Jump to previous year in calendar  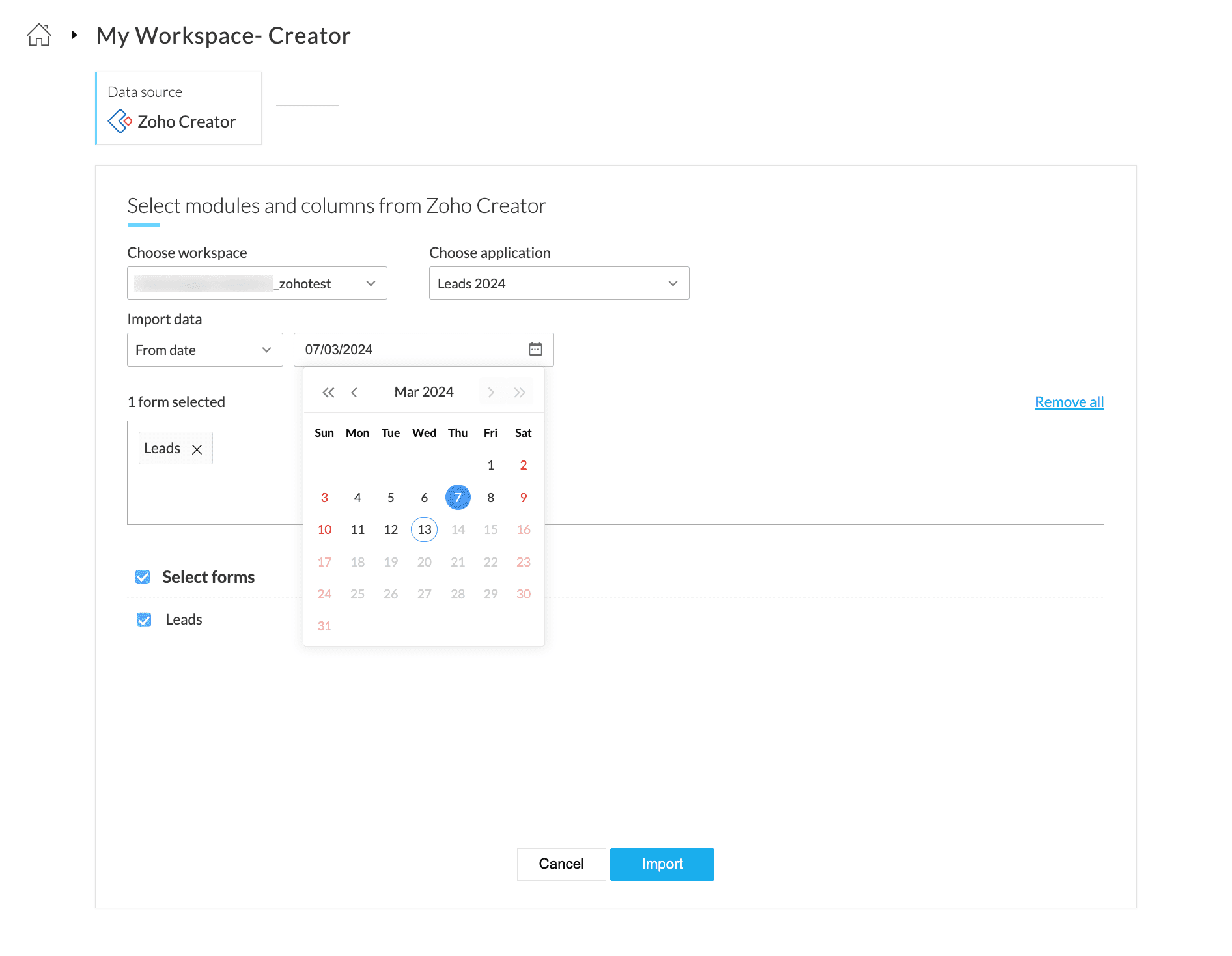click(x=328, y=392)
